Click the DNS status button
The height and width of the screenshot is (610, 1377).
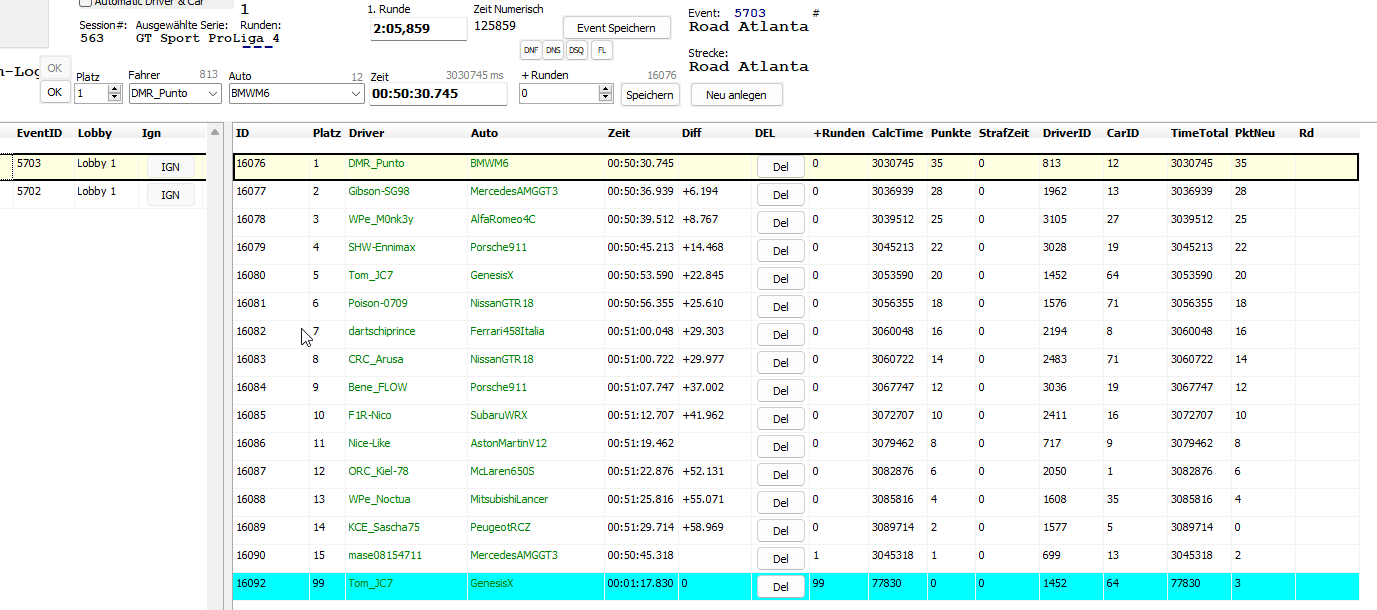pyautogui.click(x=553, y=50)
